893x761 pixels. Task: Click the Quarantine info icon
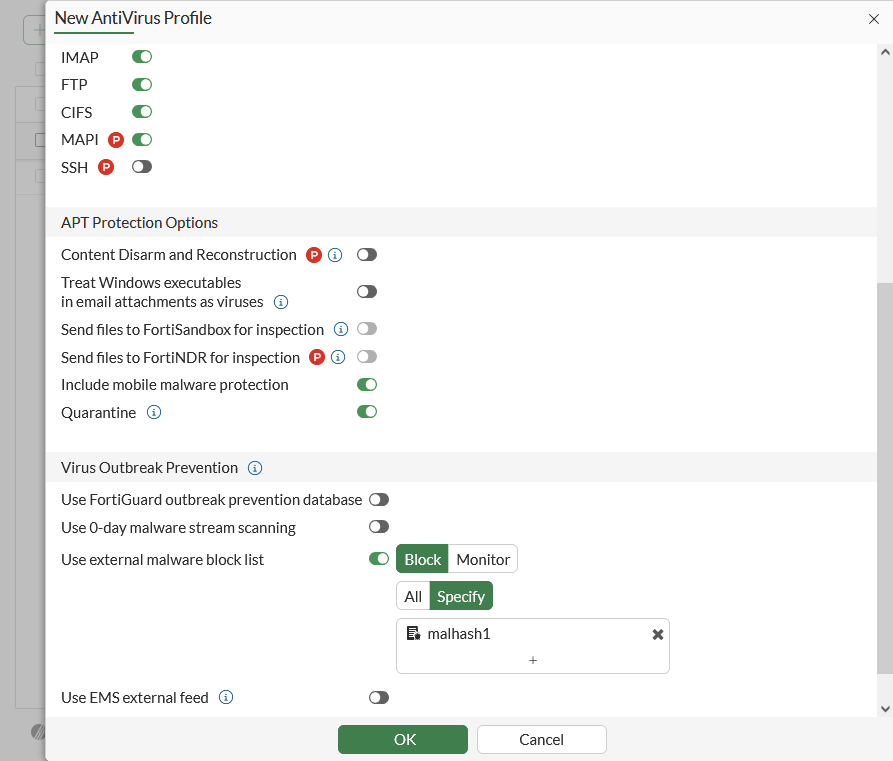[x=154, y=412]
